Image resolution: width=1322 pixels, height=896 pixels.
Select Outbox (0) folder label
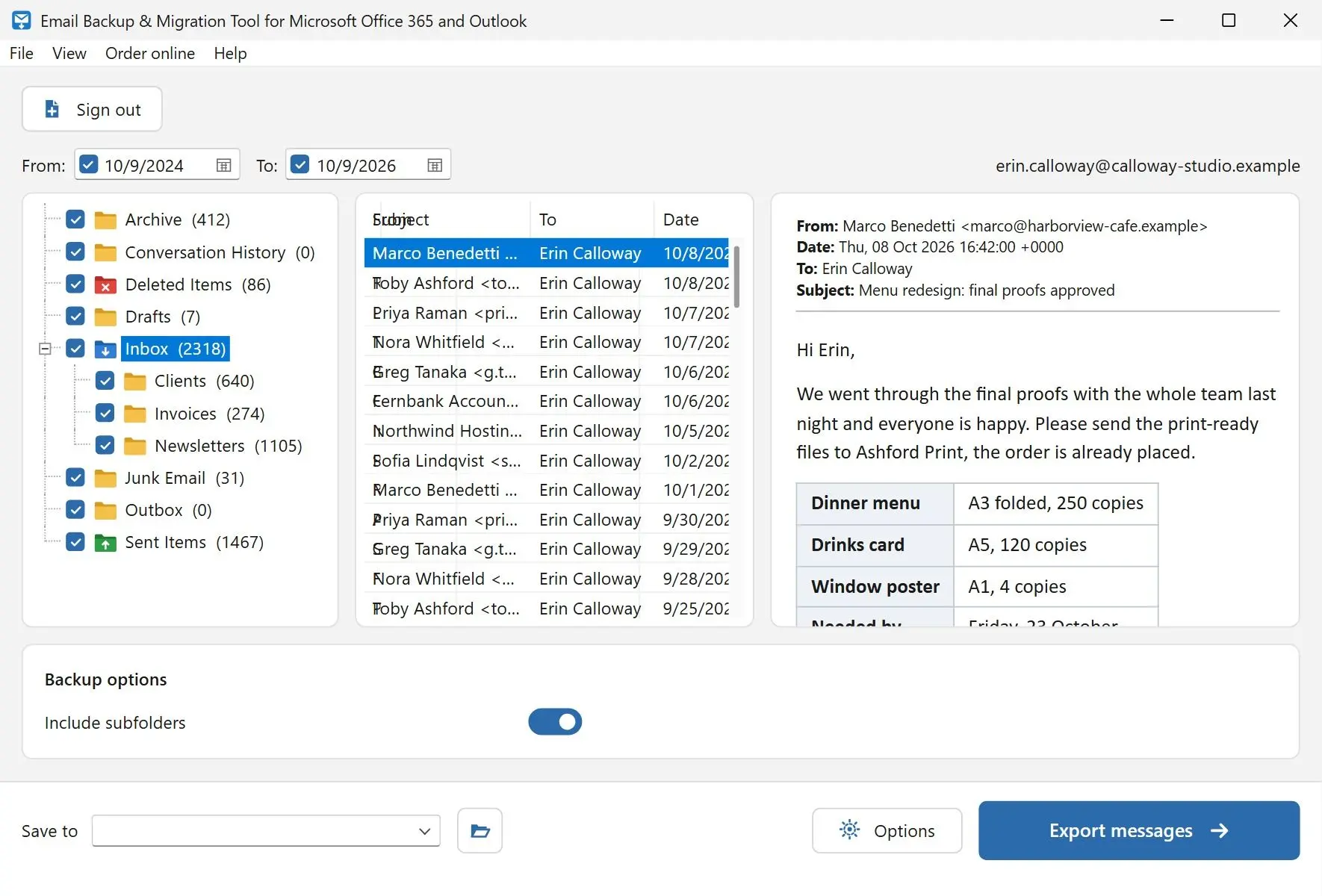(x=169, y=510)
